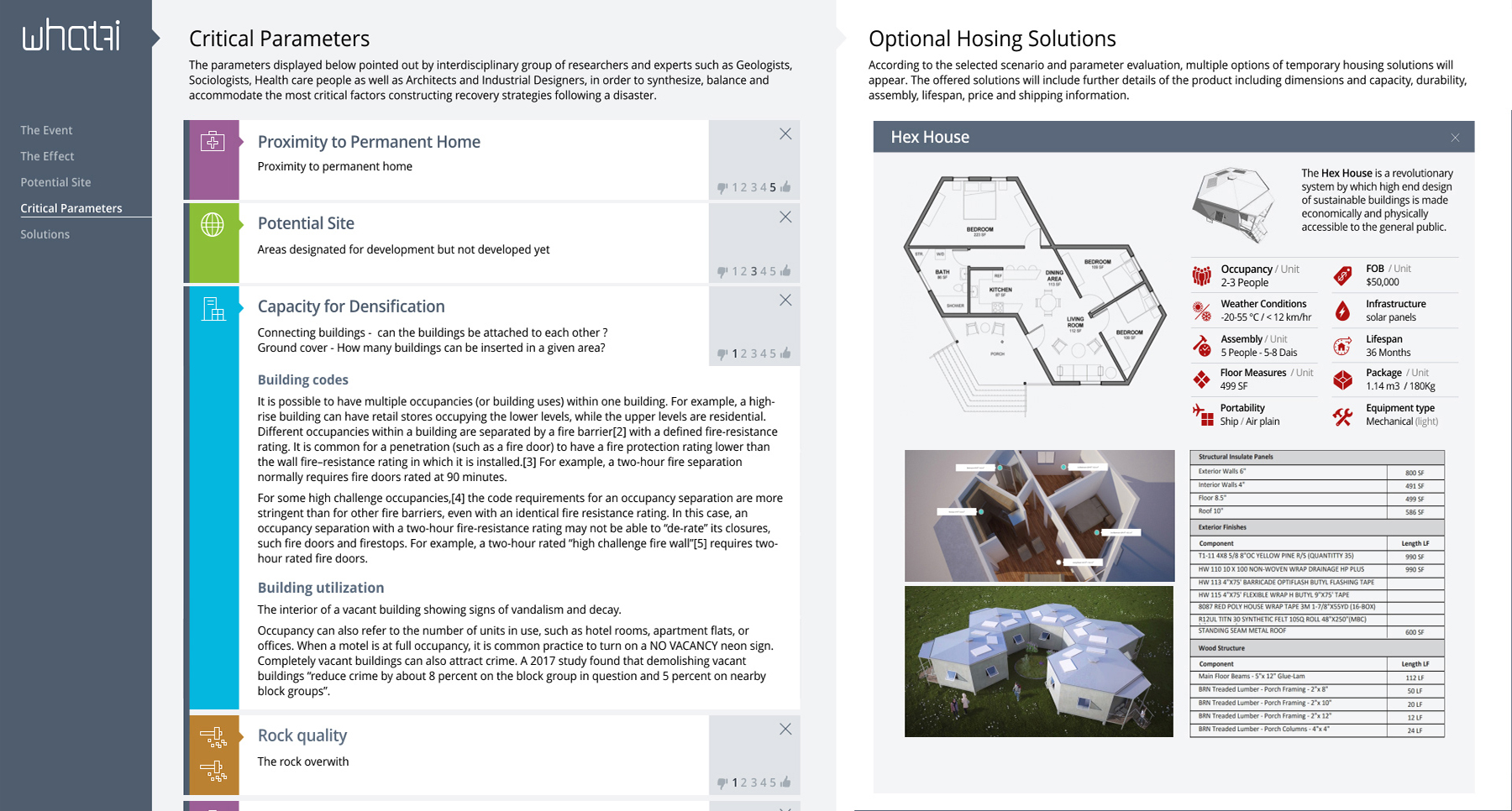Open The Event in the sidebar
The image size is (1512, 811).
(46, 130)
